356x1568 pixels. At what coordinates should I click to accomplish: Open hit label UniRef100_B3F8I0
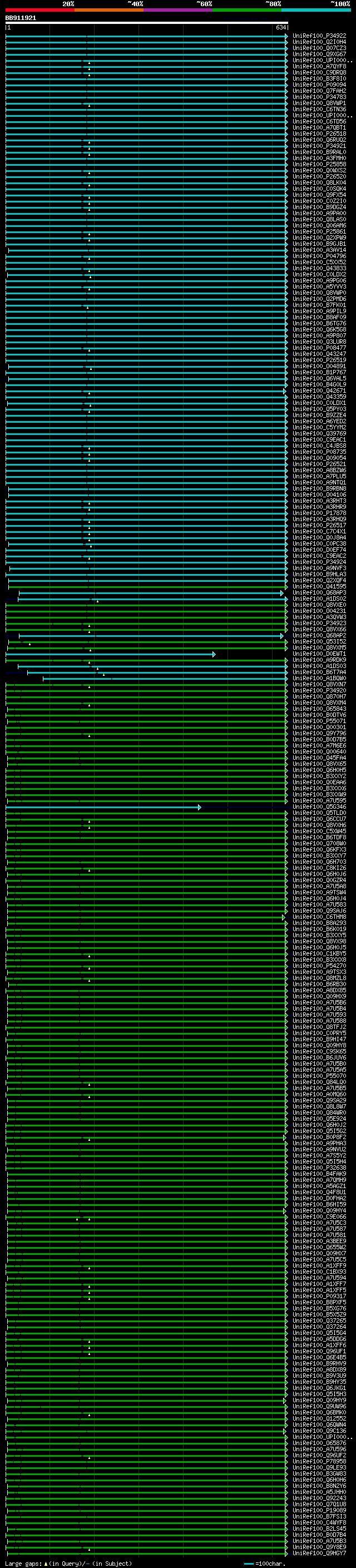point(319,78)
